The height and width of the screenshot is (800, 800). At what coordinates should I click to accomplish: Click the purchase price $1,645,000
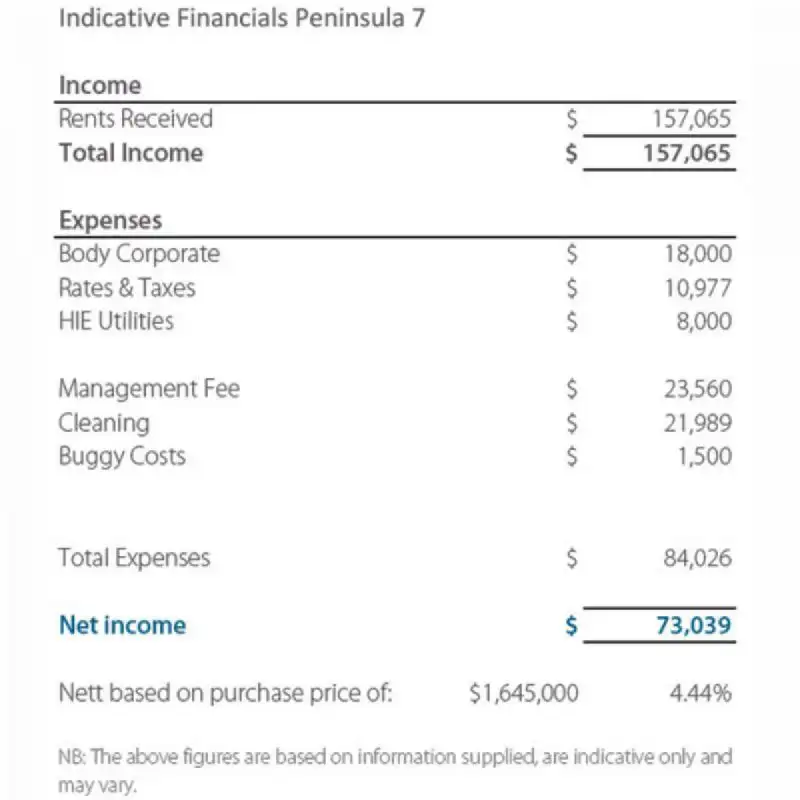coord(524,692)
